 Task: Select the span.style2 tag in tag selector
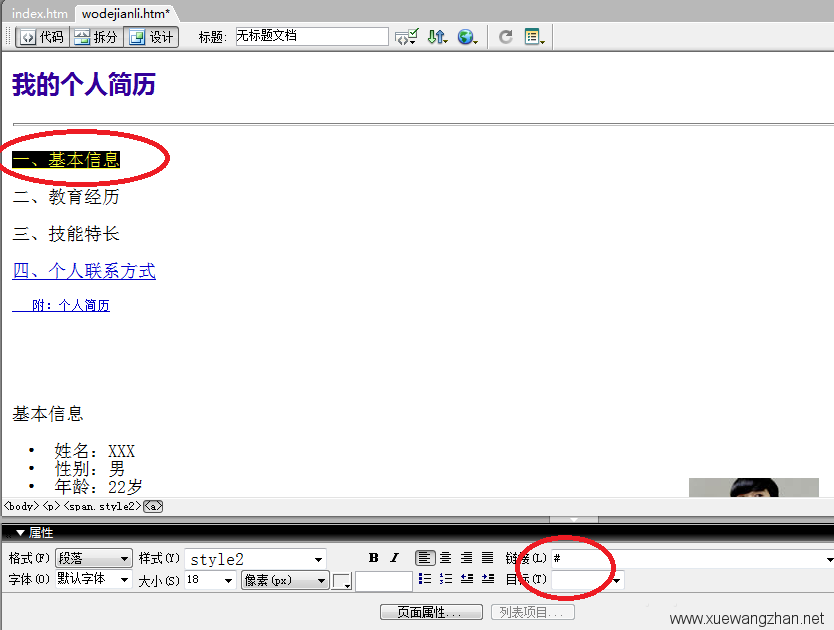(103, 507)
